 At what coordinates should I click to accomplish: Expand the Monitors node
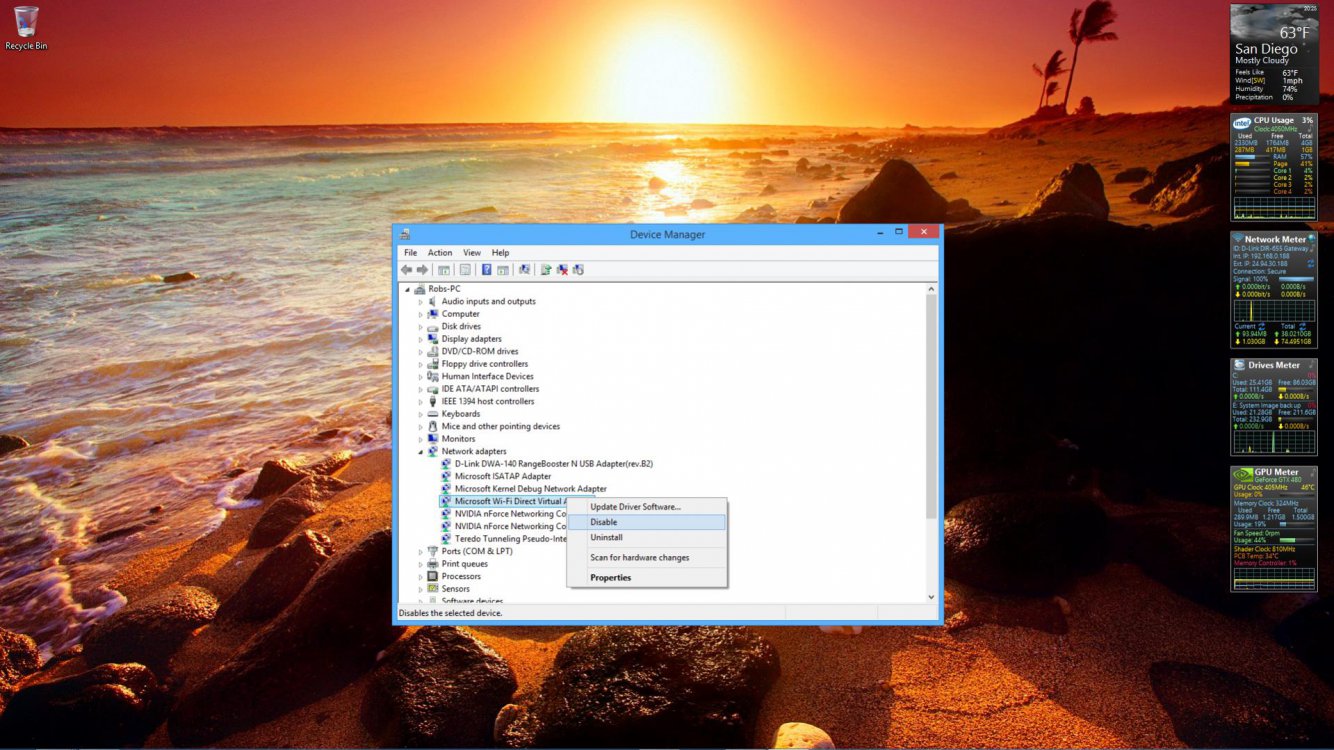tap(421, 439)
